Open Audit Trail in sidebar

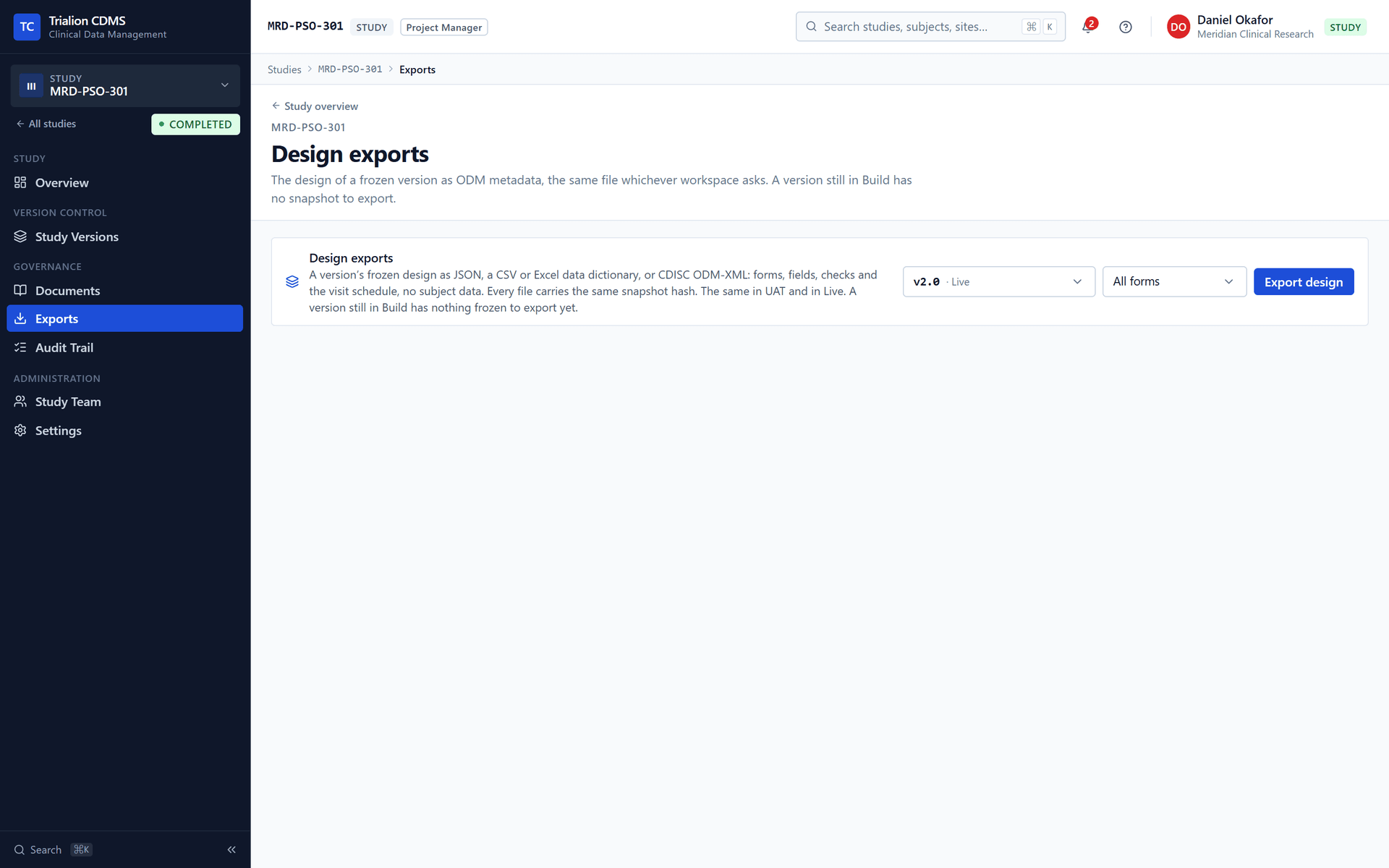point(124,347)
